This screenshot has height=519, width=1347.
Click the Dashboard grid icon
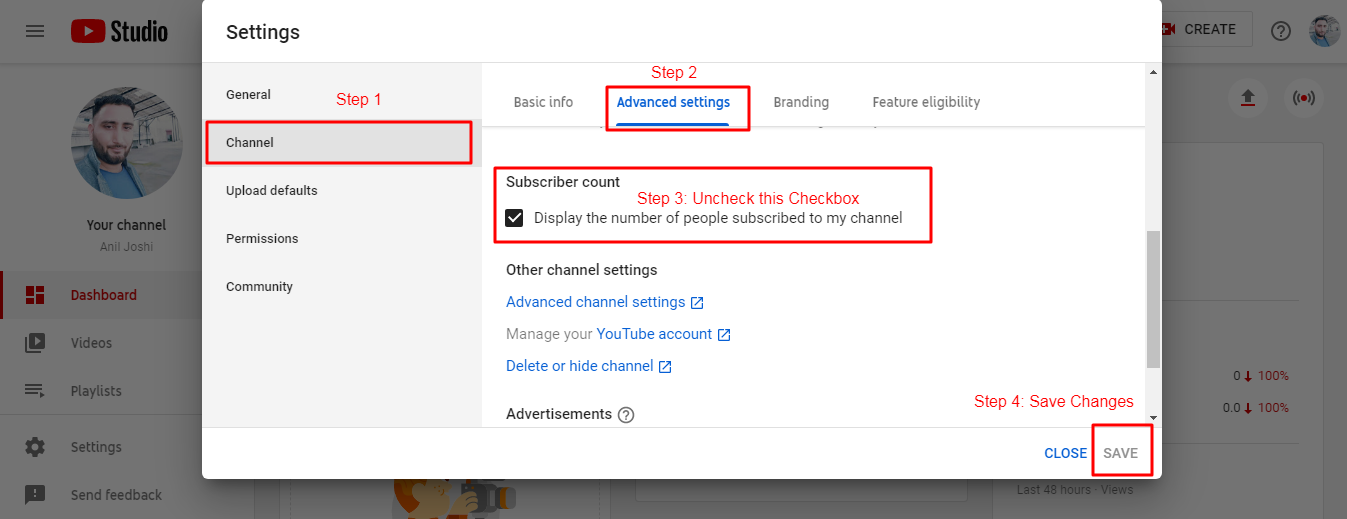pyautogui.click(x=35, y=295)
